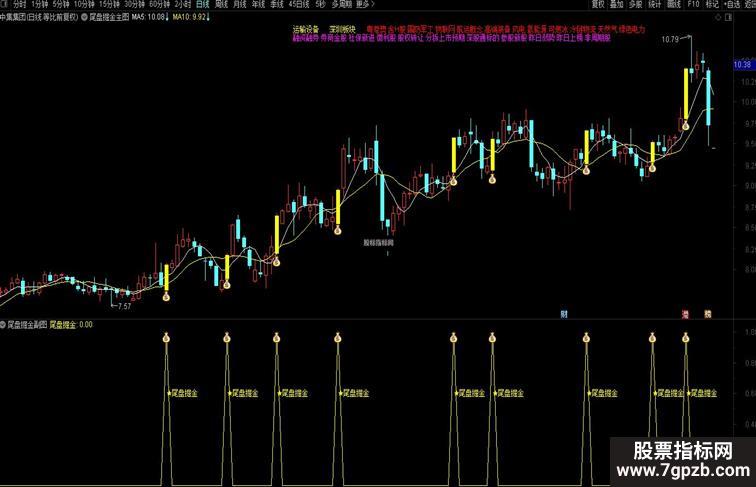Viewport: 756px width, 487px height.
Task: Click the 尾盘擒金主图 indicator name
Action: (109, 17)
